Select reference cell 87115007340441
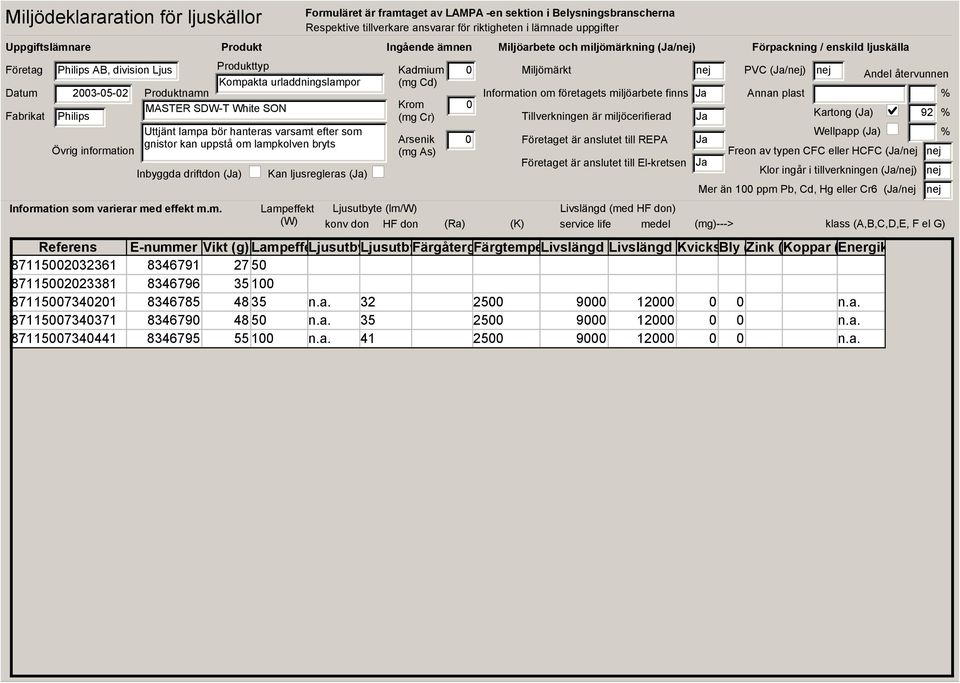Viewport: 960px width, 683px height. tap(69, 338)
